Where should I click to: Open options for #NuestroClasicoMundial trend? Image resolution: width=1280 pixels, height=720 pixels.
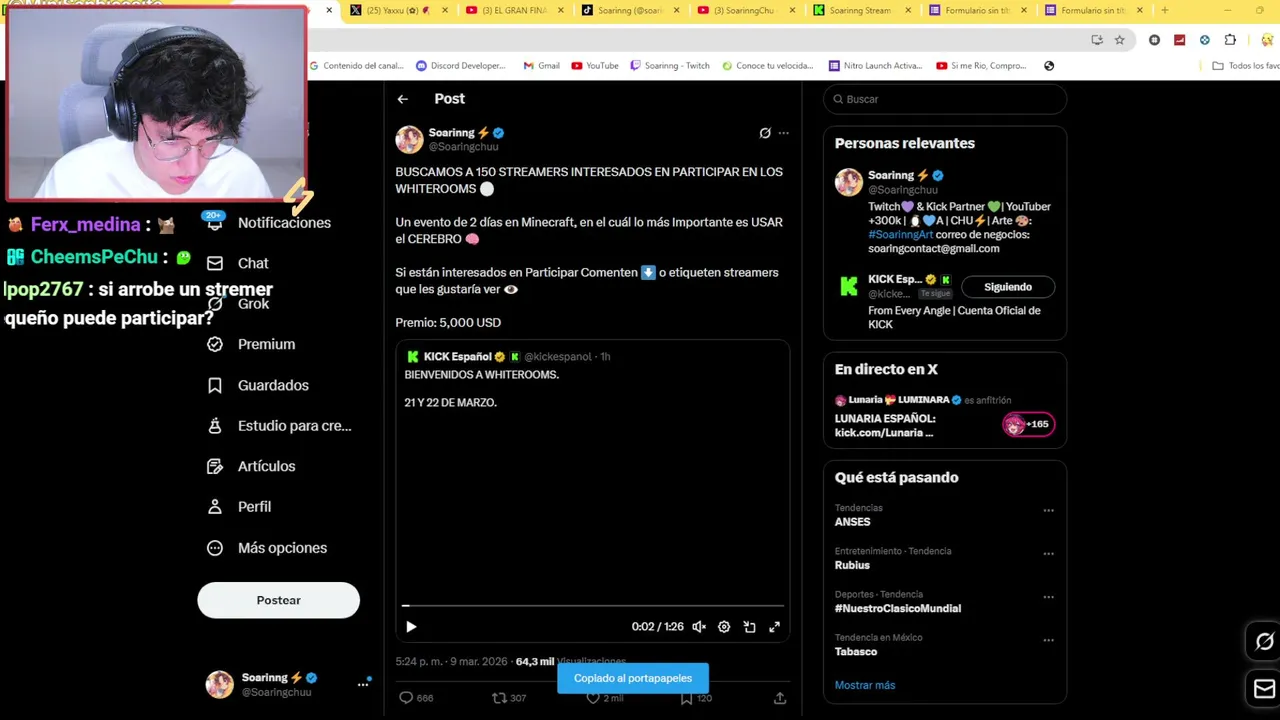coord(1048,597)
